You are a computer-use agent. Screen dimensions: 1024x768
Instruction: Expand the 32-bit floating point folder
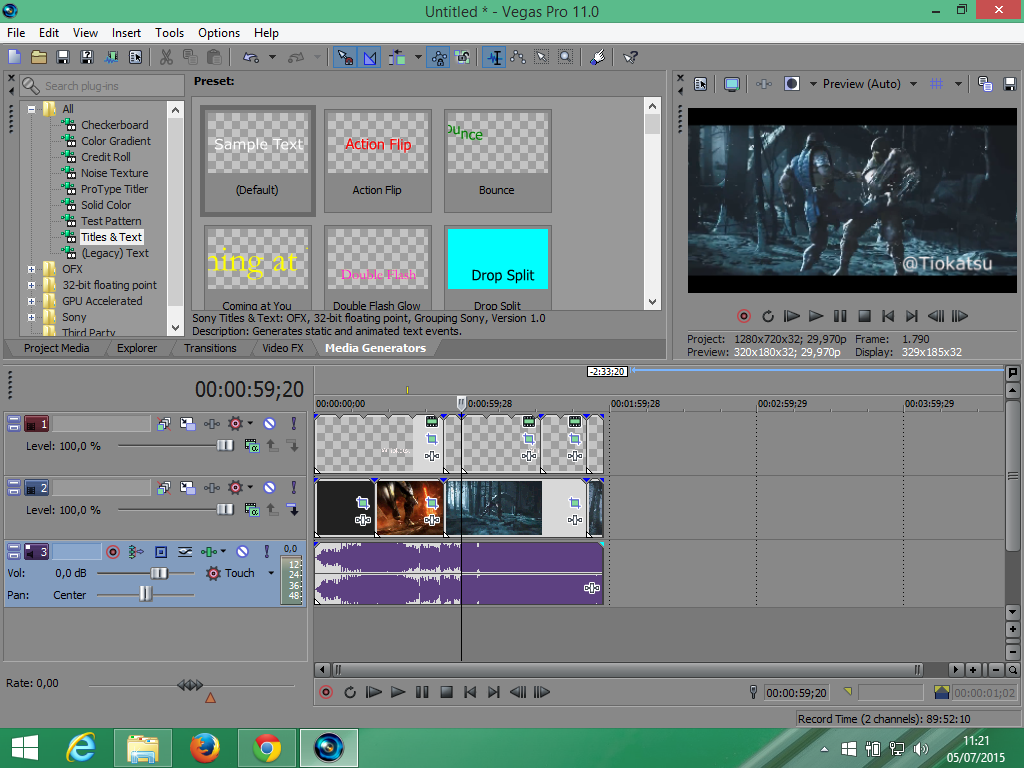(31, 285)
